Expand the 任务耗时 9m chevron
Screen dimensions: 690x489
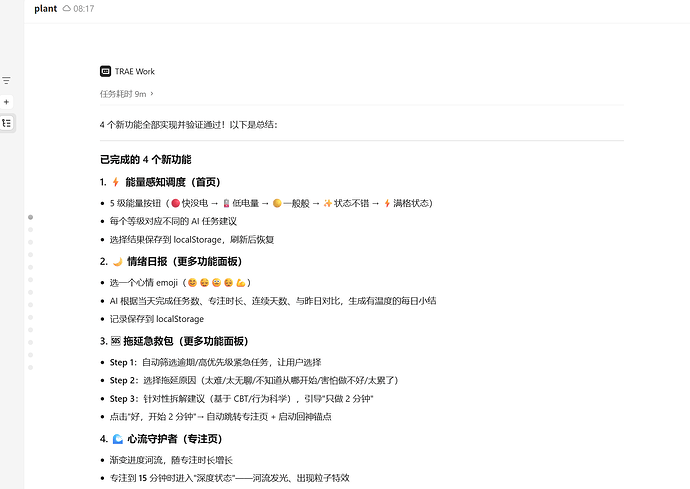152,94
